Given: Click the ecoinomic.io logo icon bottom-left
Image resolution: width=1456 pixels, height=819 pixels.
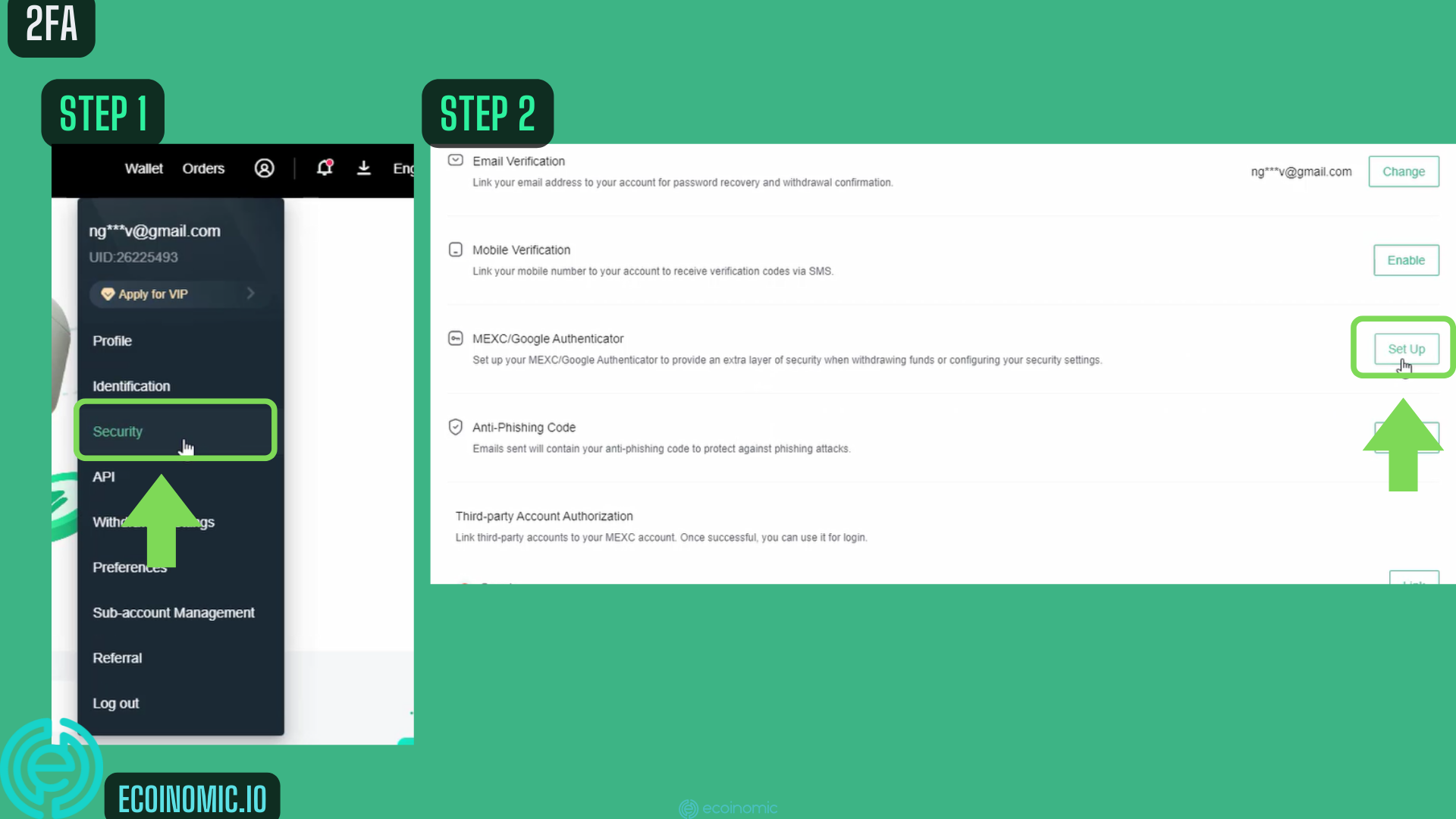Looking at the screenshot, I should [x=52, y=775].
